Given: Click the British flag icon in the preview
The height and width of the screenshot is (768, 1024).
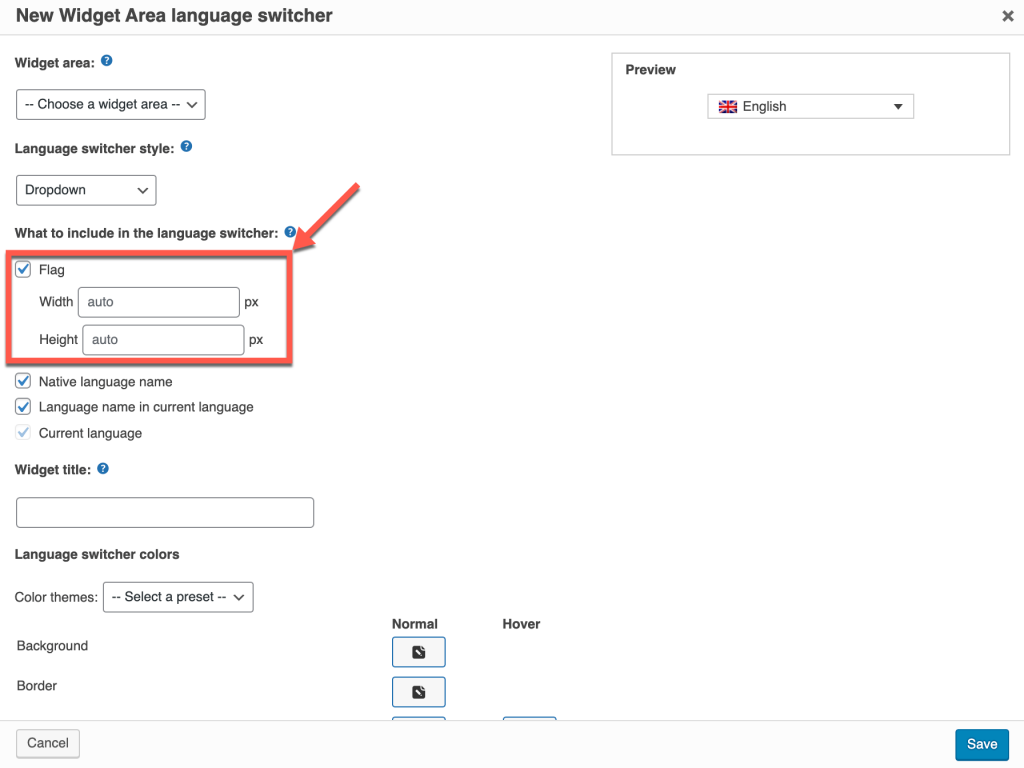Looking at the screenshot, I should pyautogui.click(x=728, y=106).
